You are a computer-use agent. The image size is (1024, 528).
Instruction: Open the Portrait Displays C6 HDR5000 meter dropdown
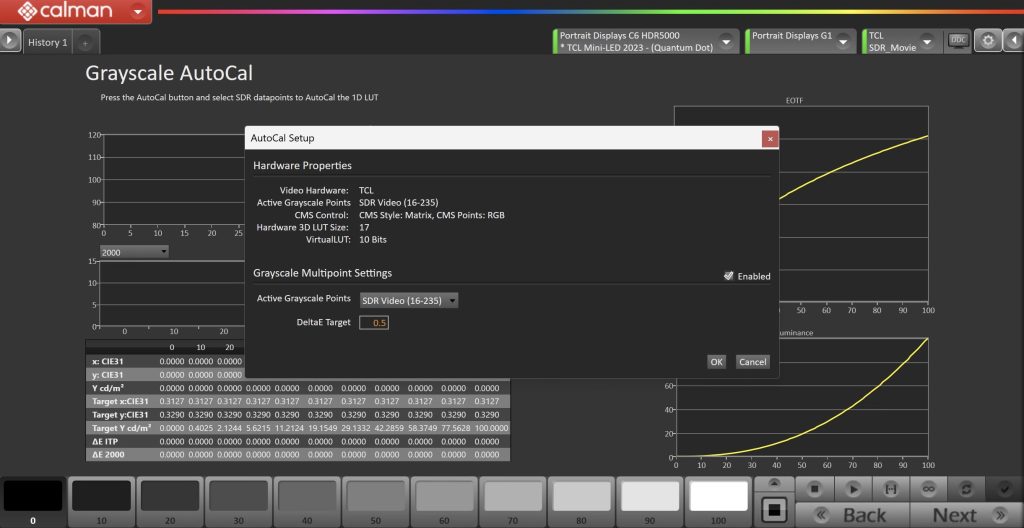coord(726,41)
